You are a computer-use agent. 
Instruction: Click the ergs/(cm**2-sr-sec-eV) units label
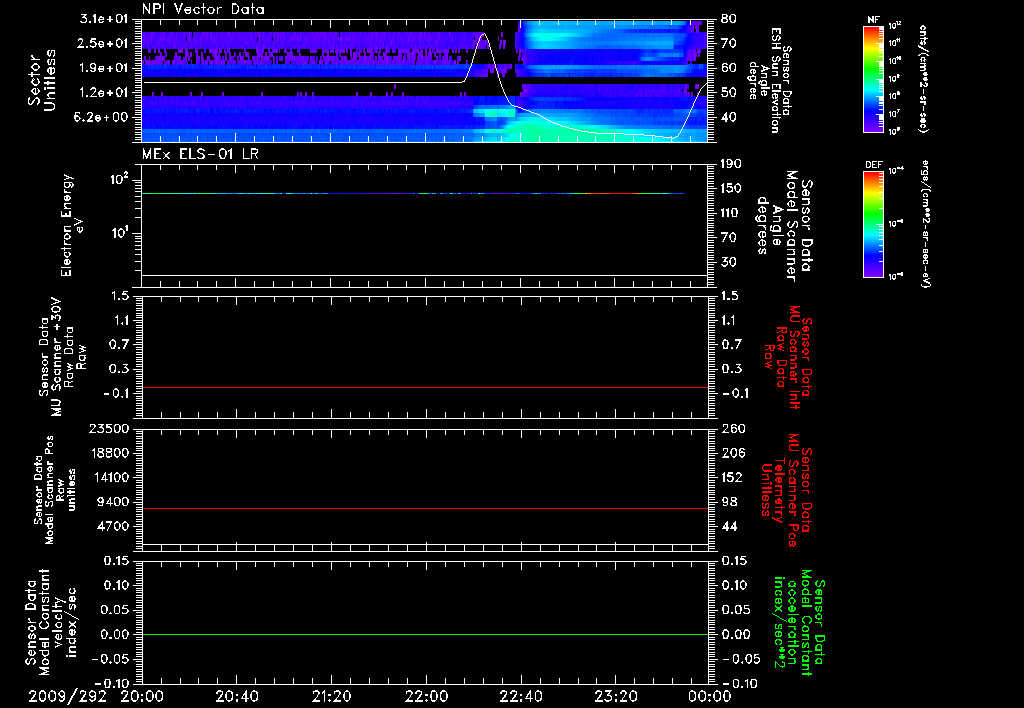point(925,223)
